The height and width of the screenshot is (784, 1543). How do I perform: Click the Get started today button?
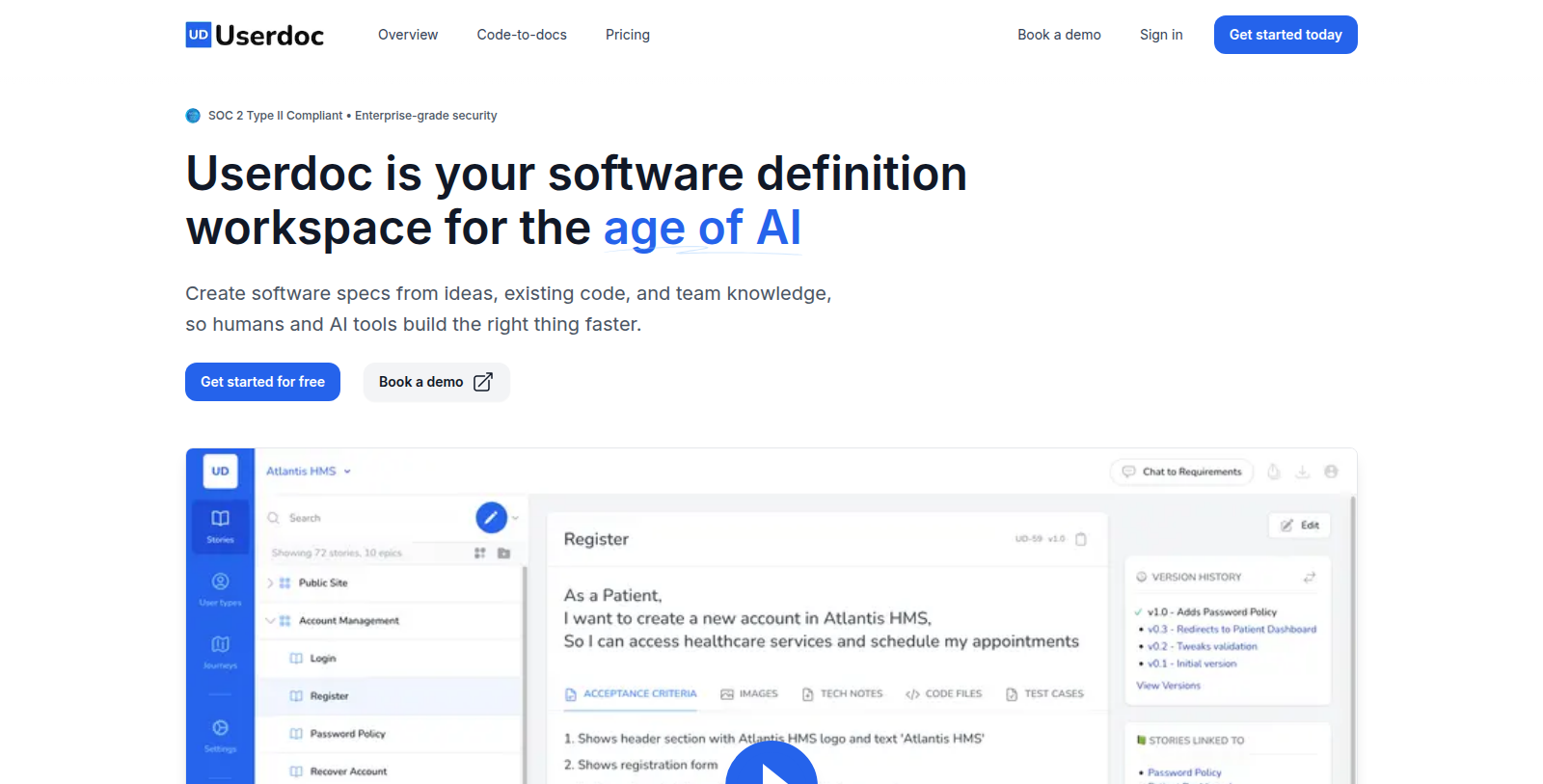coord(1286,35)
